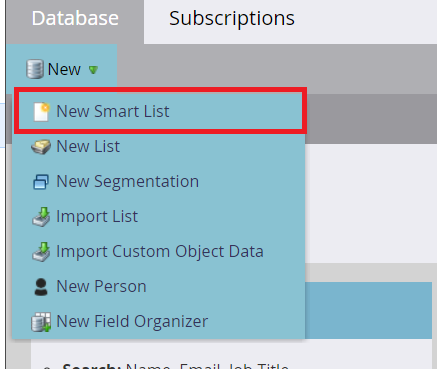Click the Import List green arrow icon

click(41, 217)
